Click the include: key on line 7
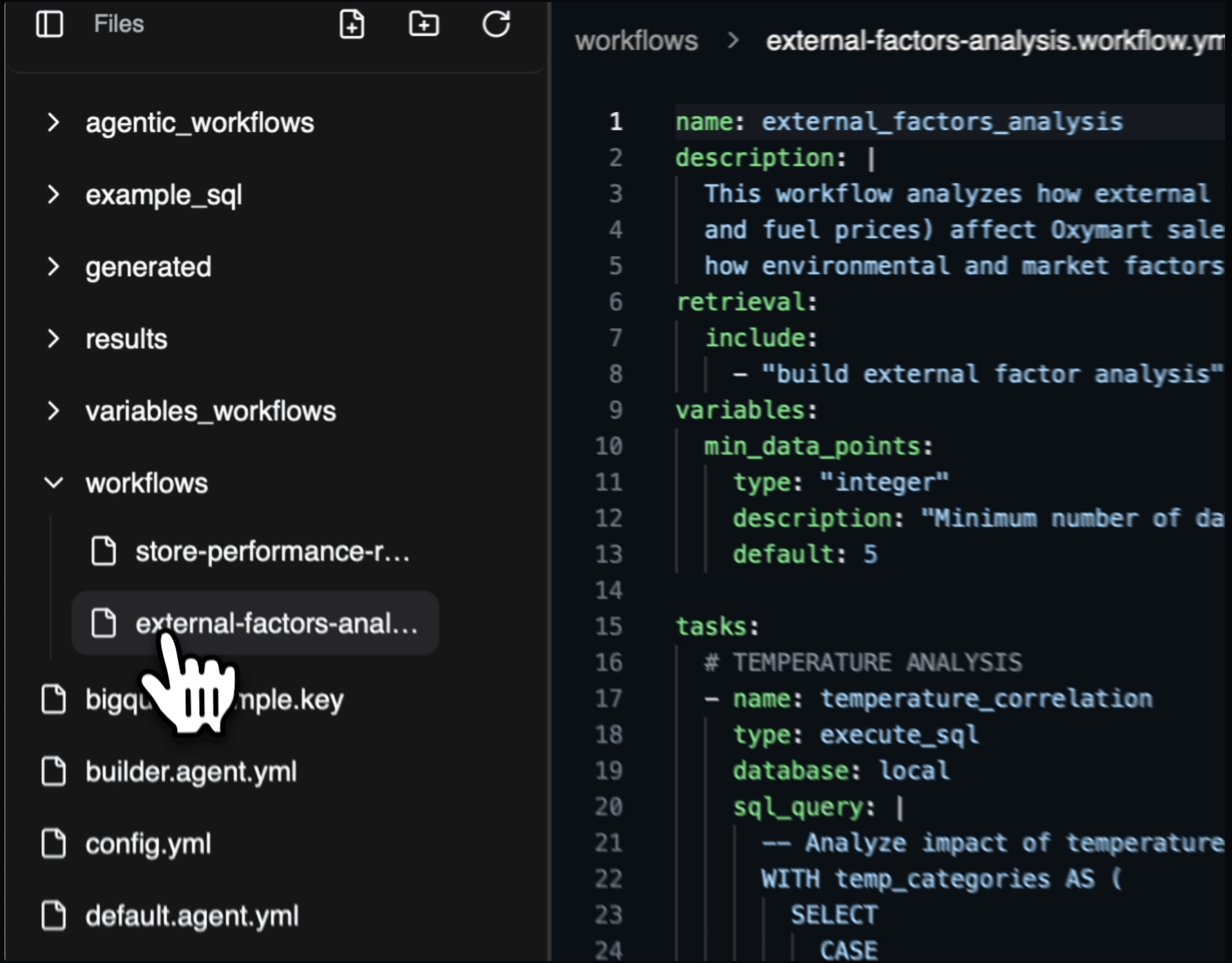The height and width of the screenshot is (963, 1232). (761, 338)
